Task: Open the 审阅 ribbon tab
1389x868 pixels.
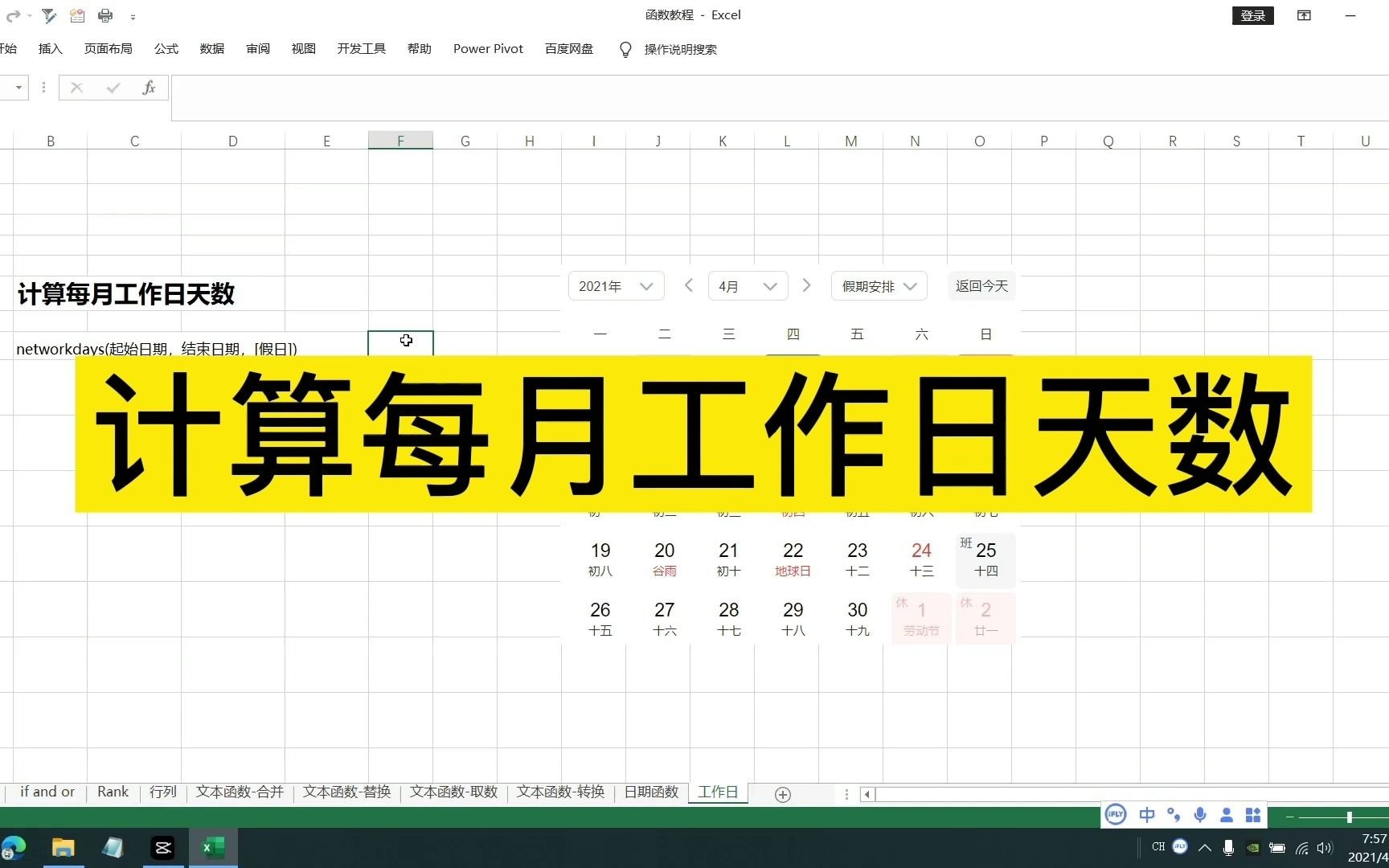Action: coord(258,49)
